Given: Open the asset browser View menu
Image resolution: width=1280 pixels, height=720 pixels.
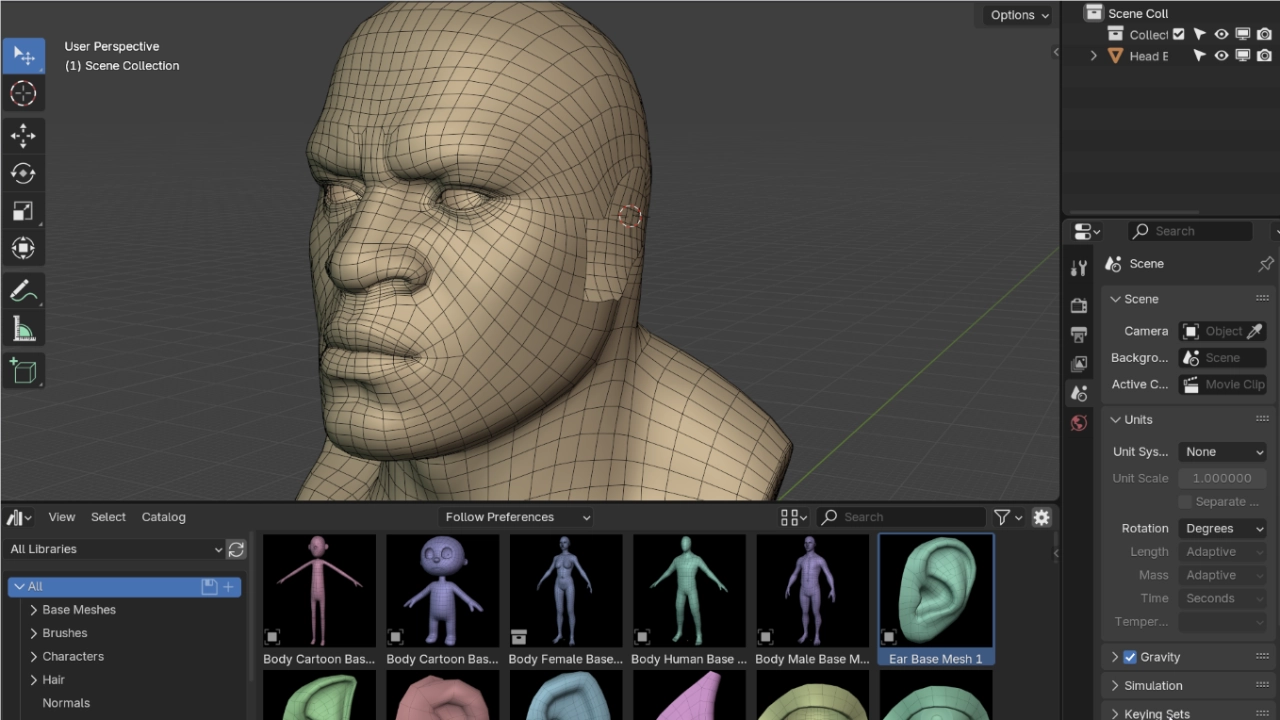Looking at the screenshot, I should 62,517.
